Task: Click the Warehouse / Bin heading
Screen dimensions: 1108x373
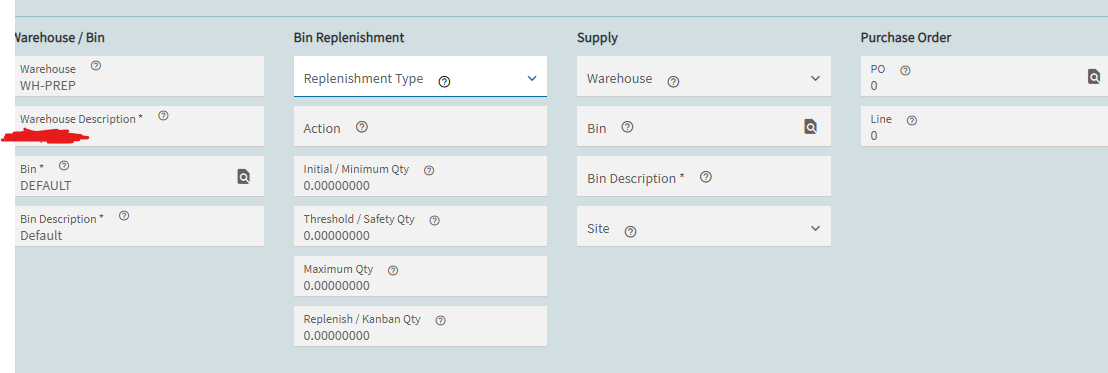Action: (60, 37)
